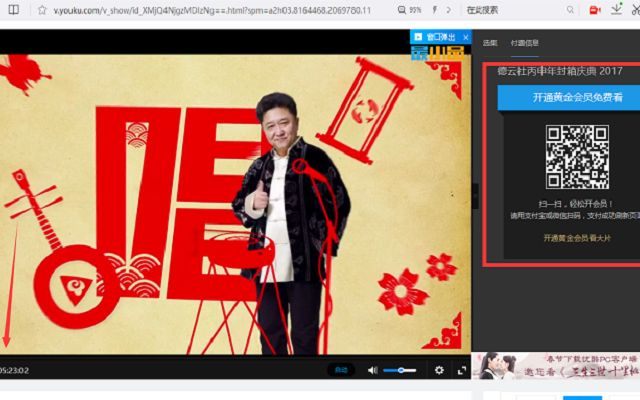Switch to the 付费信息 tab

click(x=524, y=43)
